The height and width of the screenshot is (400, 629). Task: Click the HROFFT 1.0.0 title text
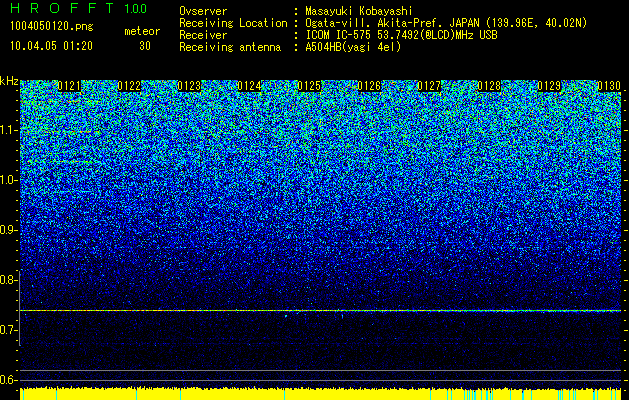(79, 8)
